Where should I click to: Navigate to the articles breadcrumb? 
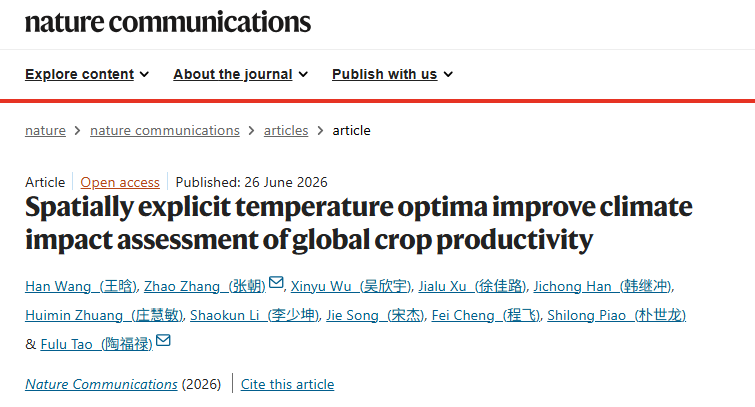pyautogui.click(x=286, y=131)
